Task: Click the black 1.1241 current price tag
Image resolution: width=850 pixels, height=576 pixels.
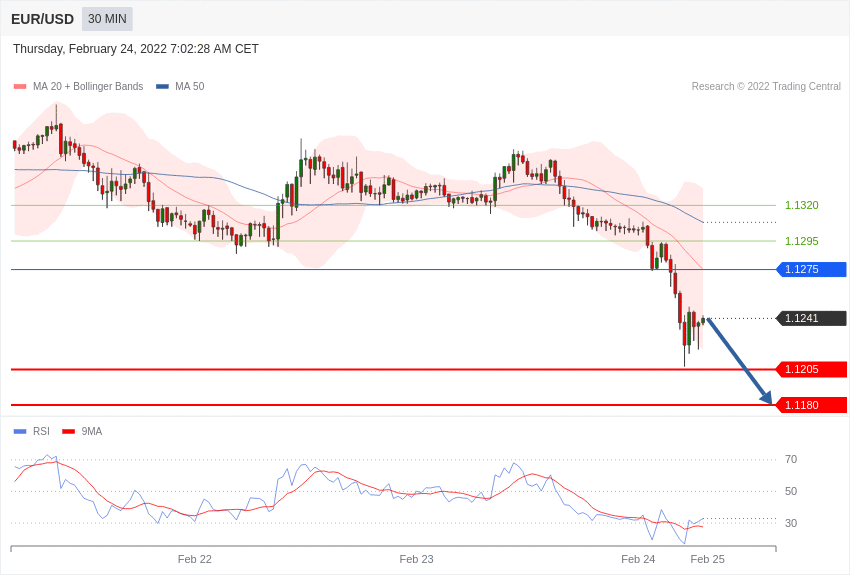Action: click(x=812, y=318)
